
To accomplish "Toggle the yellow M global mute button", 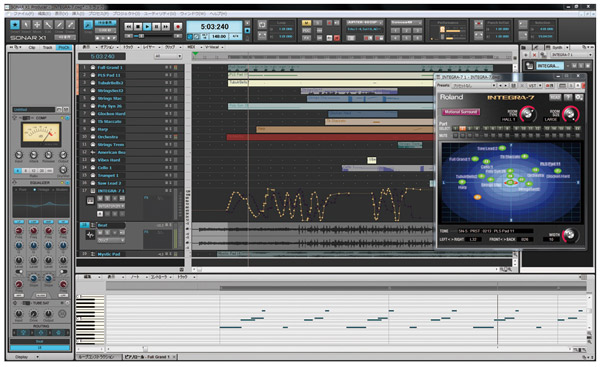I will (307, 23).
